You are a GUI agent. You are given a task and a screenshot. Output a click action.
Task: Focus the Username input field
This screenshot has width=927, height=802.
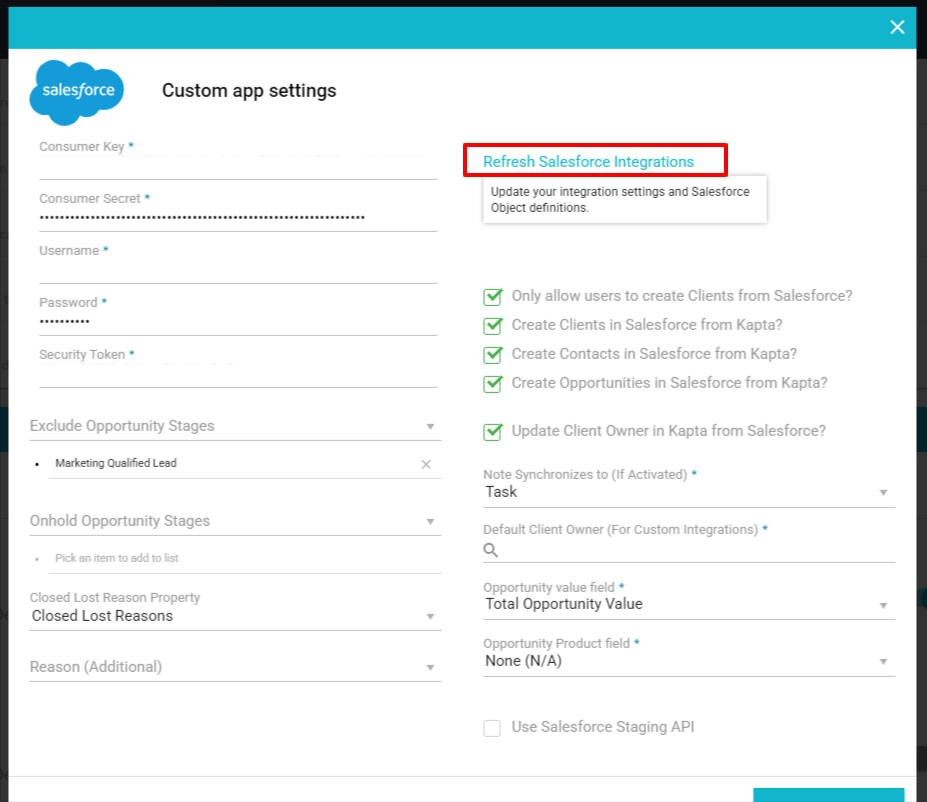pos(238,270)
